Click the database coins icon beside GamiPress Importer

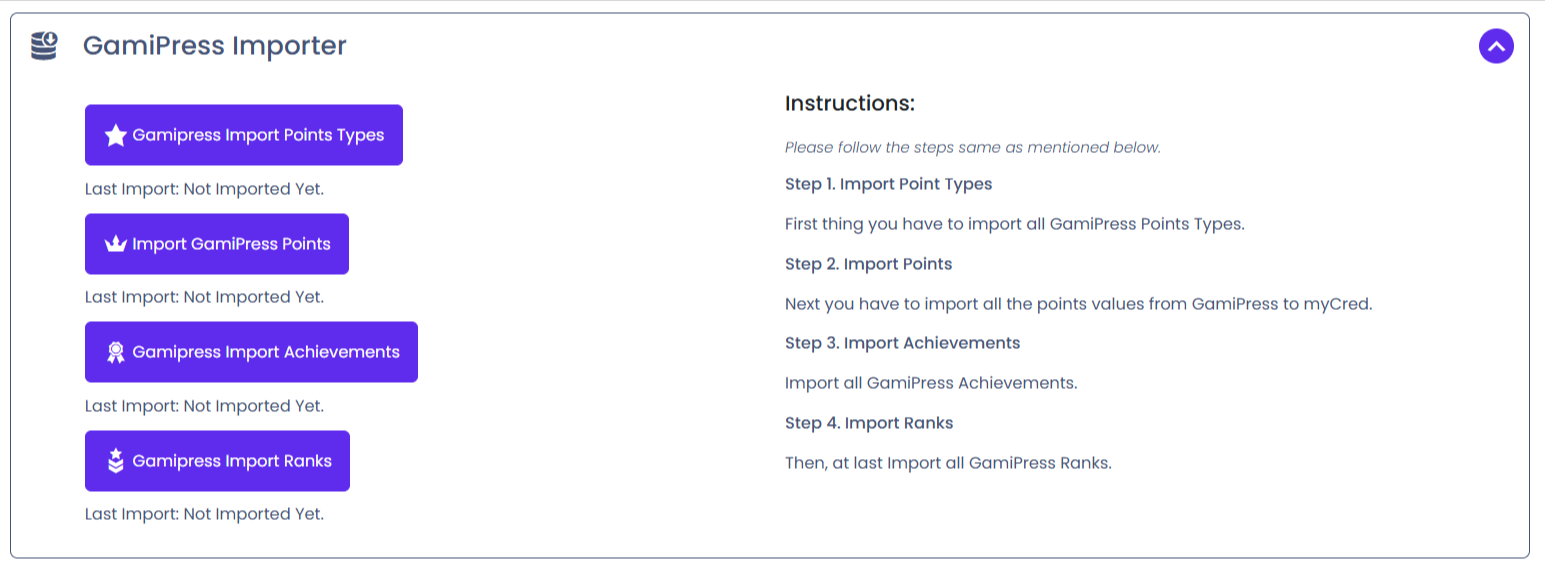click(44, 46)
